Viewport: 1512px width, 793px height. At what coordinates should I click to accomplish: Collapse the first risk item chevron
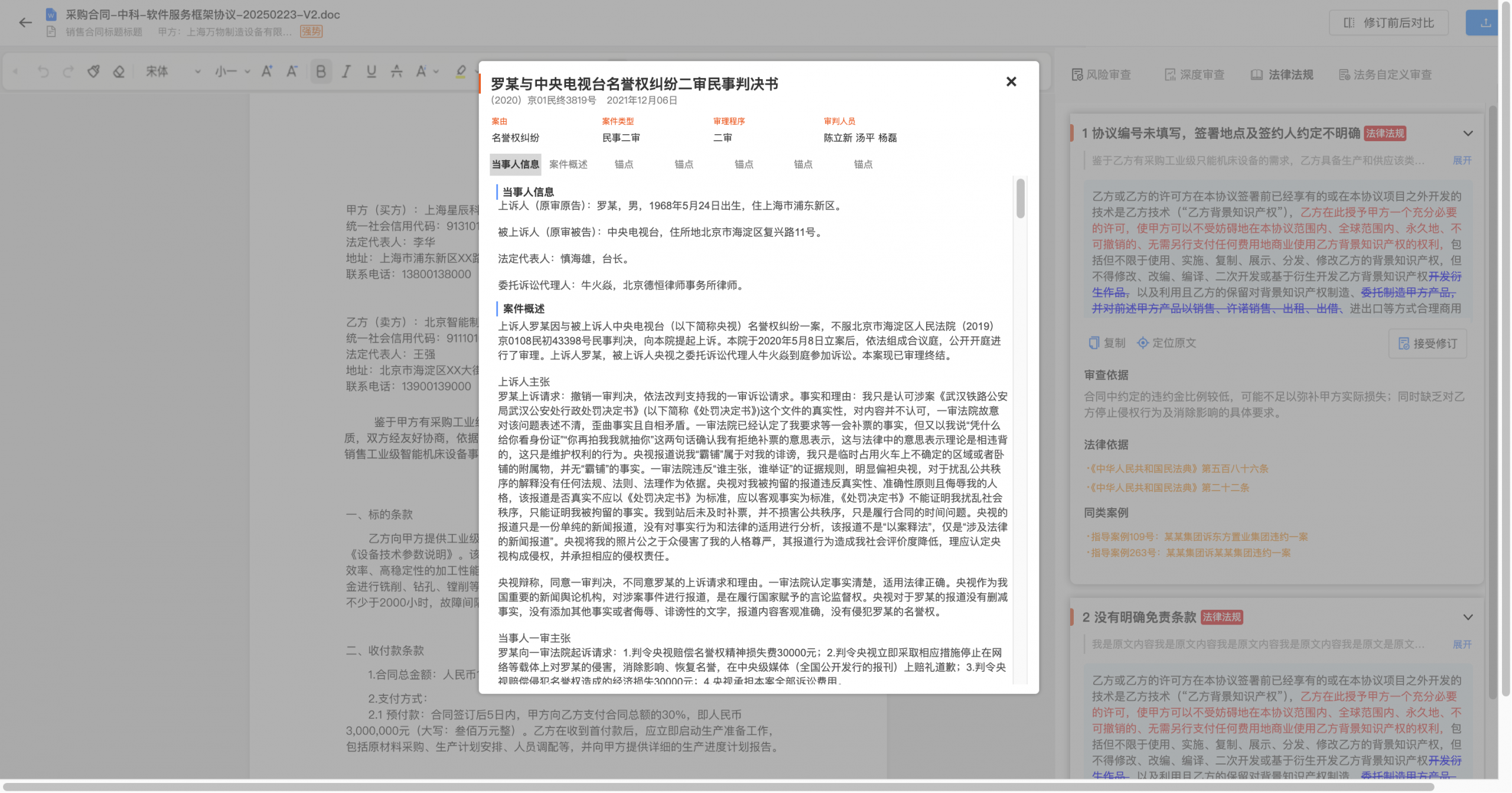(1468, 134)
